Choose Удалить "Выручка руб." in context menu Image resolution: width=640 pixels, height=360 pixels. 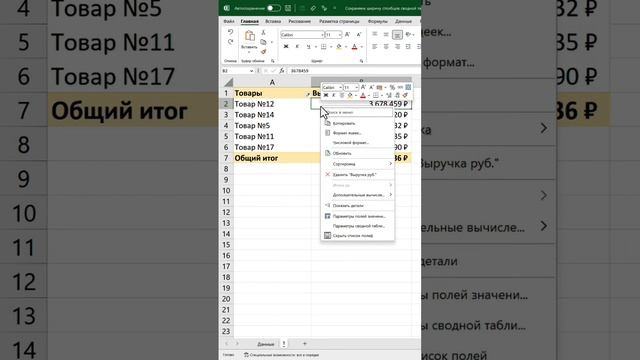tap(358, 175)
